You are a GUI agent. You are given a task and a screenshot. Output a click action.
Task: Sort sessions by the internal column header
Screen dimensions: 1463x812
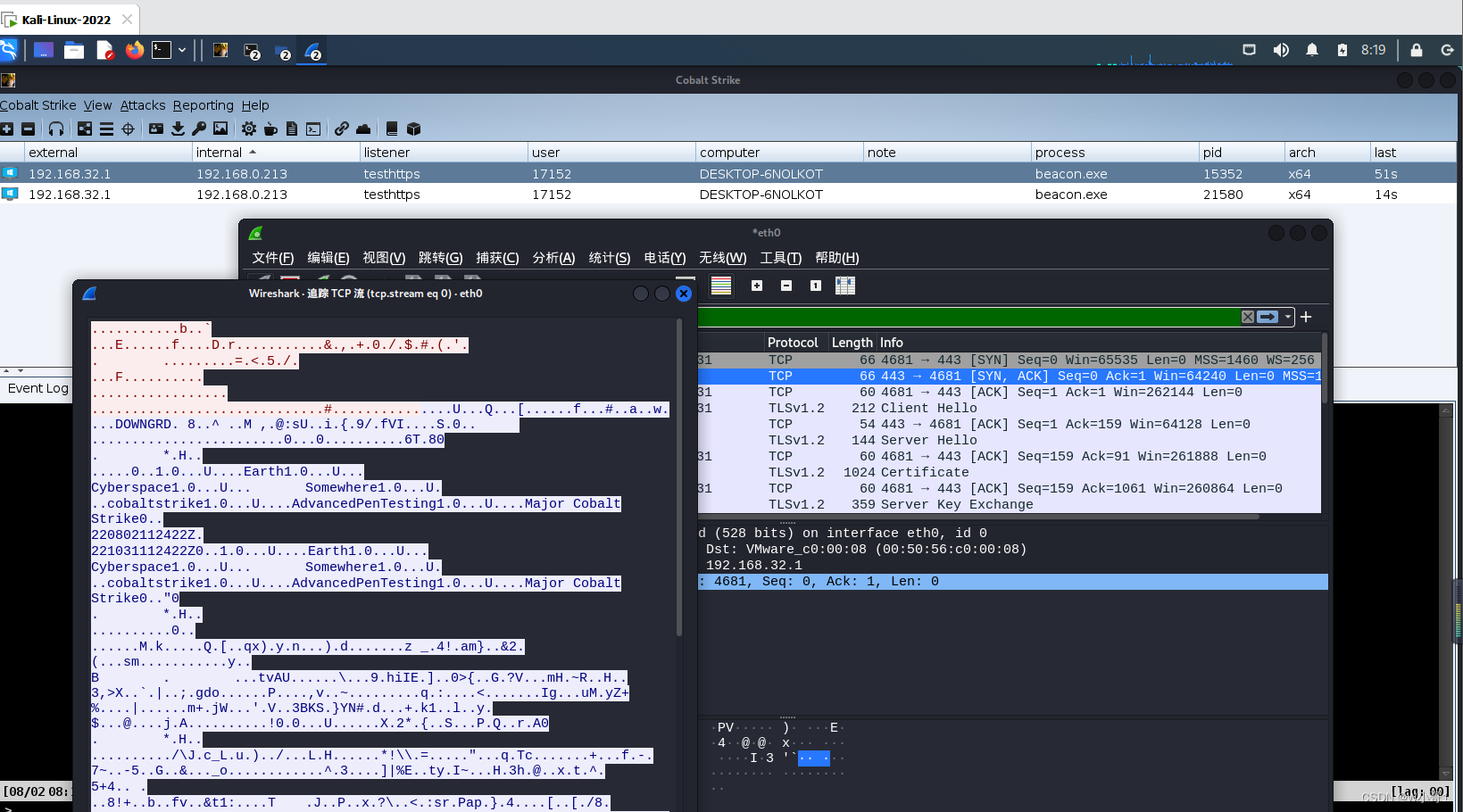[220, 153]
